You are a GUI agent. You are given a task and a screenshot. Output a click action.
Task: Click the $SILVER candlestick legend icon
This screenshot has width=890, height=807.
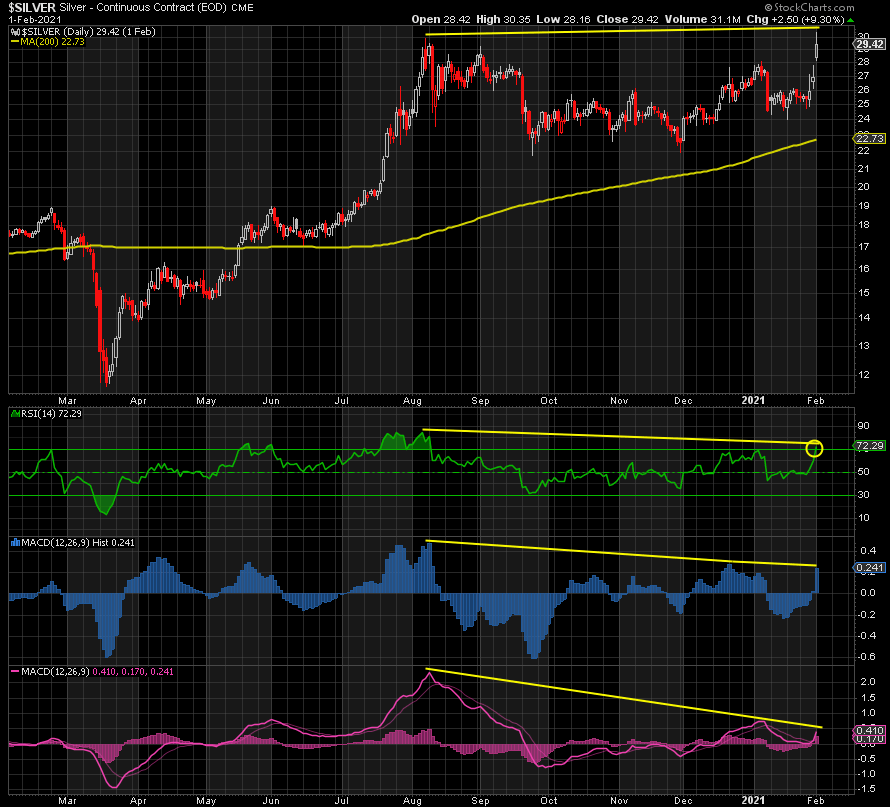point(14,30)
